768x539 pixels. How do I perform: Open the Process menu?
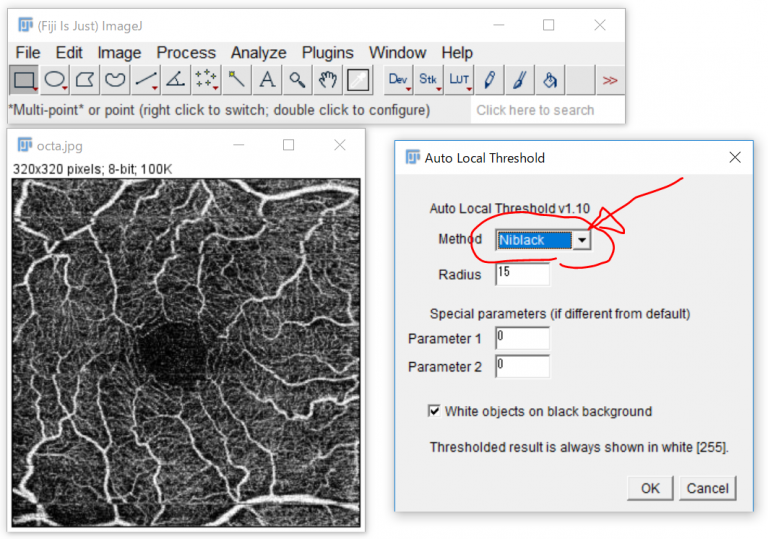pyautogui.click(x=186, y=52)
